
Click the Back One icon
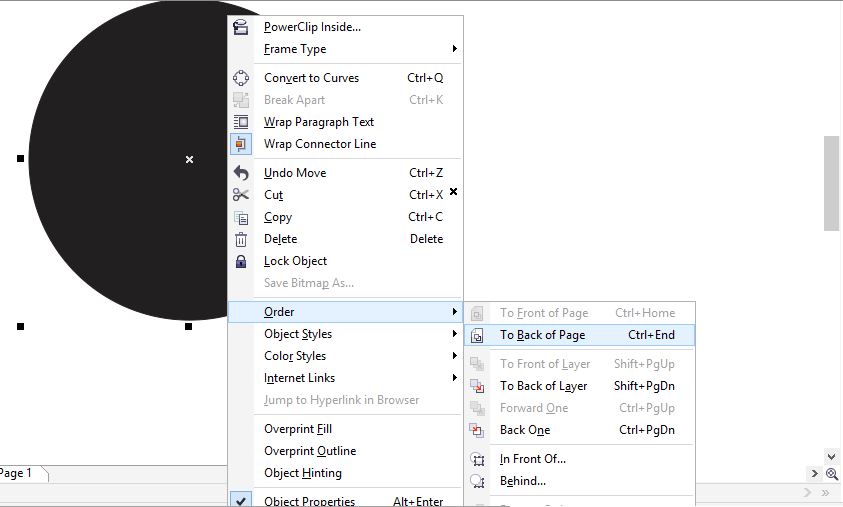click(x=477, y=430)
